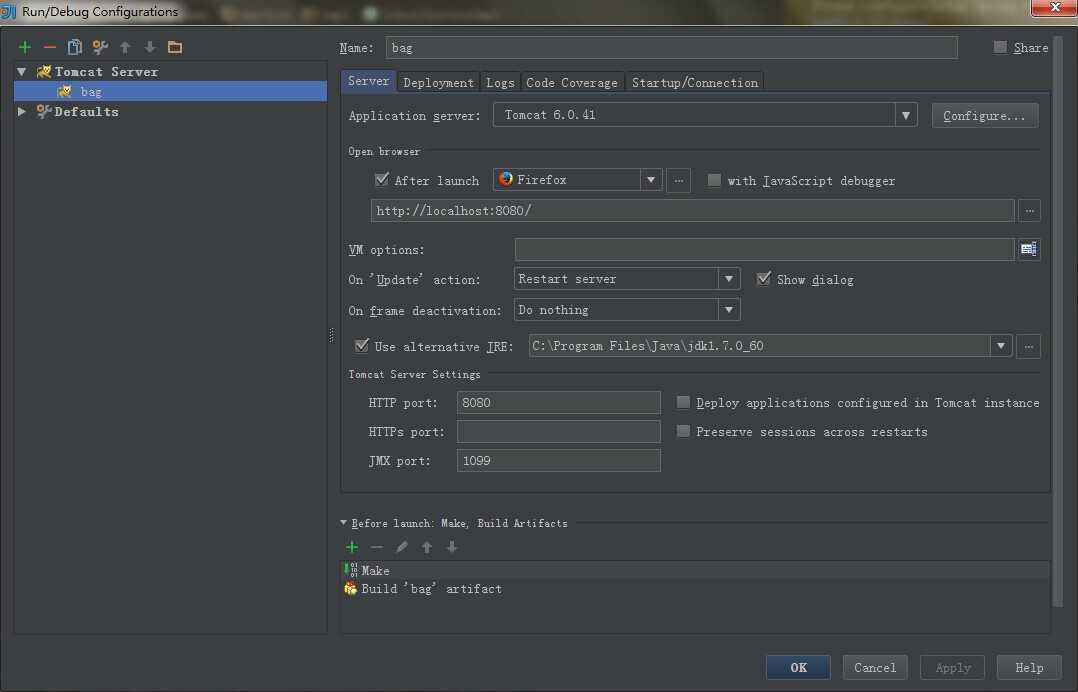The height and width of the screenshot is (692, 1078).
Task: Open alternative JRE path dropdown arrow
Action: coord(1001,346)
